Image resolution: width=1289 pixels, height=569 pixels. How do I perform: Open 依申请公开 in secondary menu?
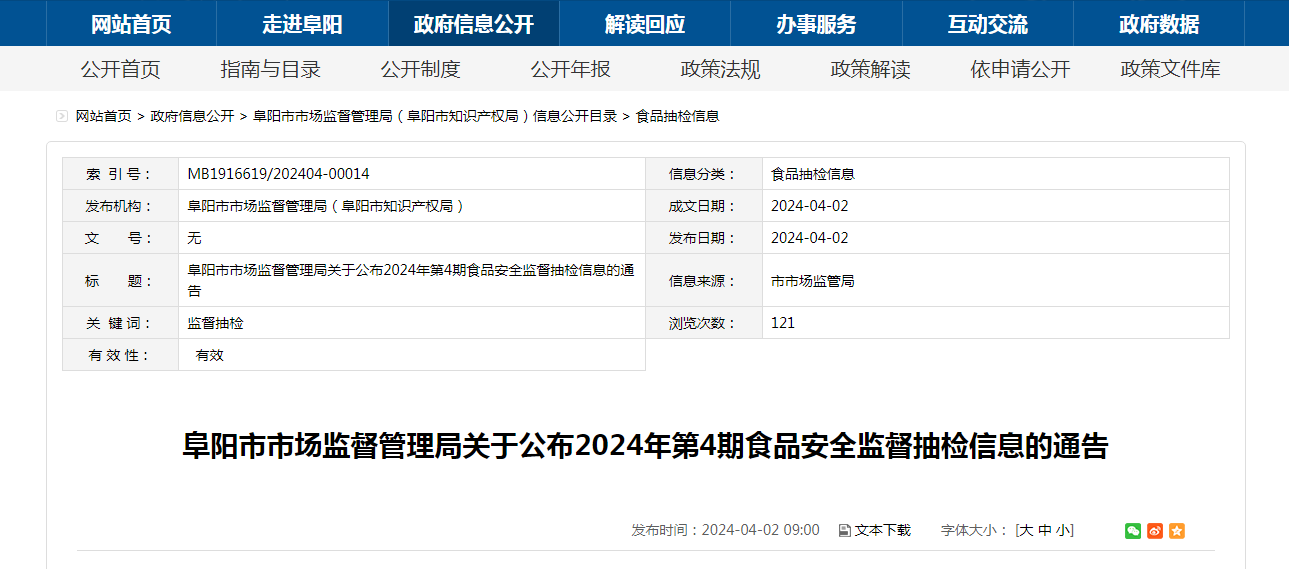pyautogui.click(x=1021, y=70)
